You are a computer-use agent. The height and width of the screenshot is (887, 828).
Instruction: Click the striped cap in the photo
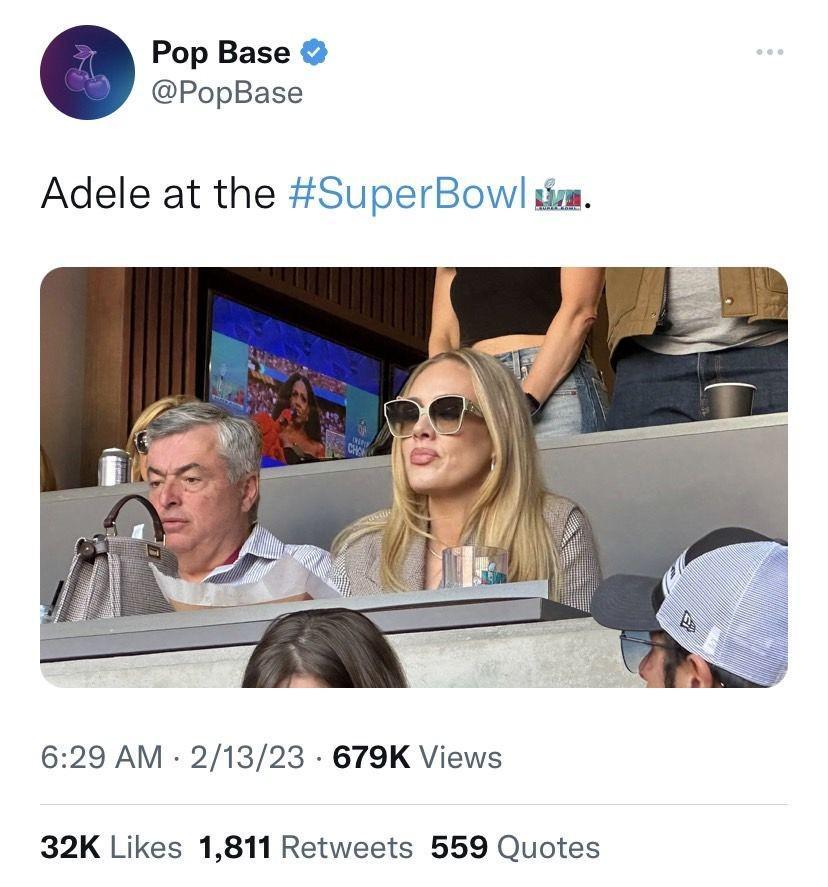719,605
